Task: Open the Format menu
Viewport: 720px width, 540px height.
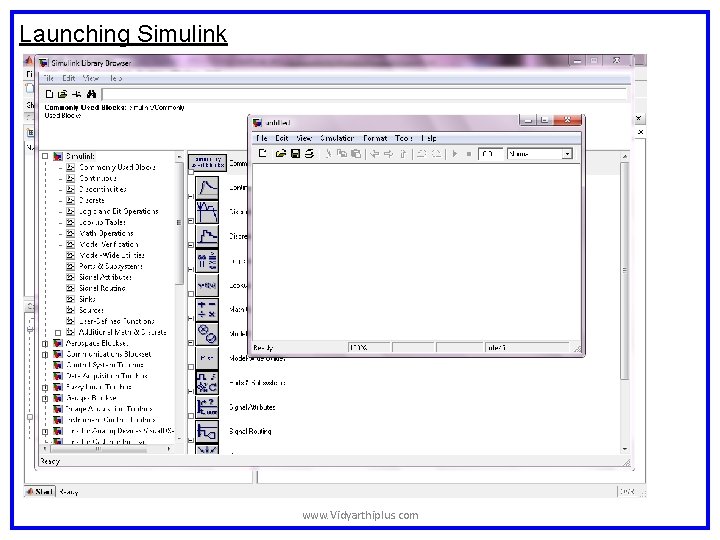Action: tap(375, 138)
